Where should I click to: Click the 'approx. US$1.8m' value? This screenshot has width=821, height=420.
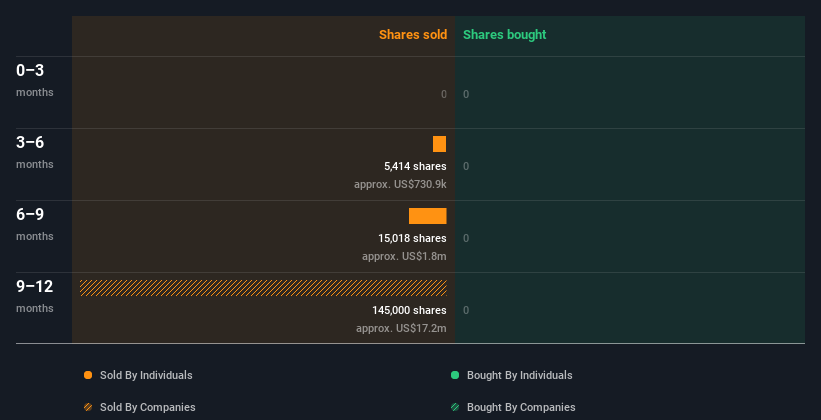pyautogui.click(x=404, y=257)
